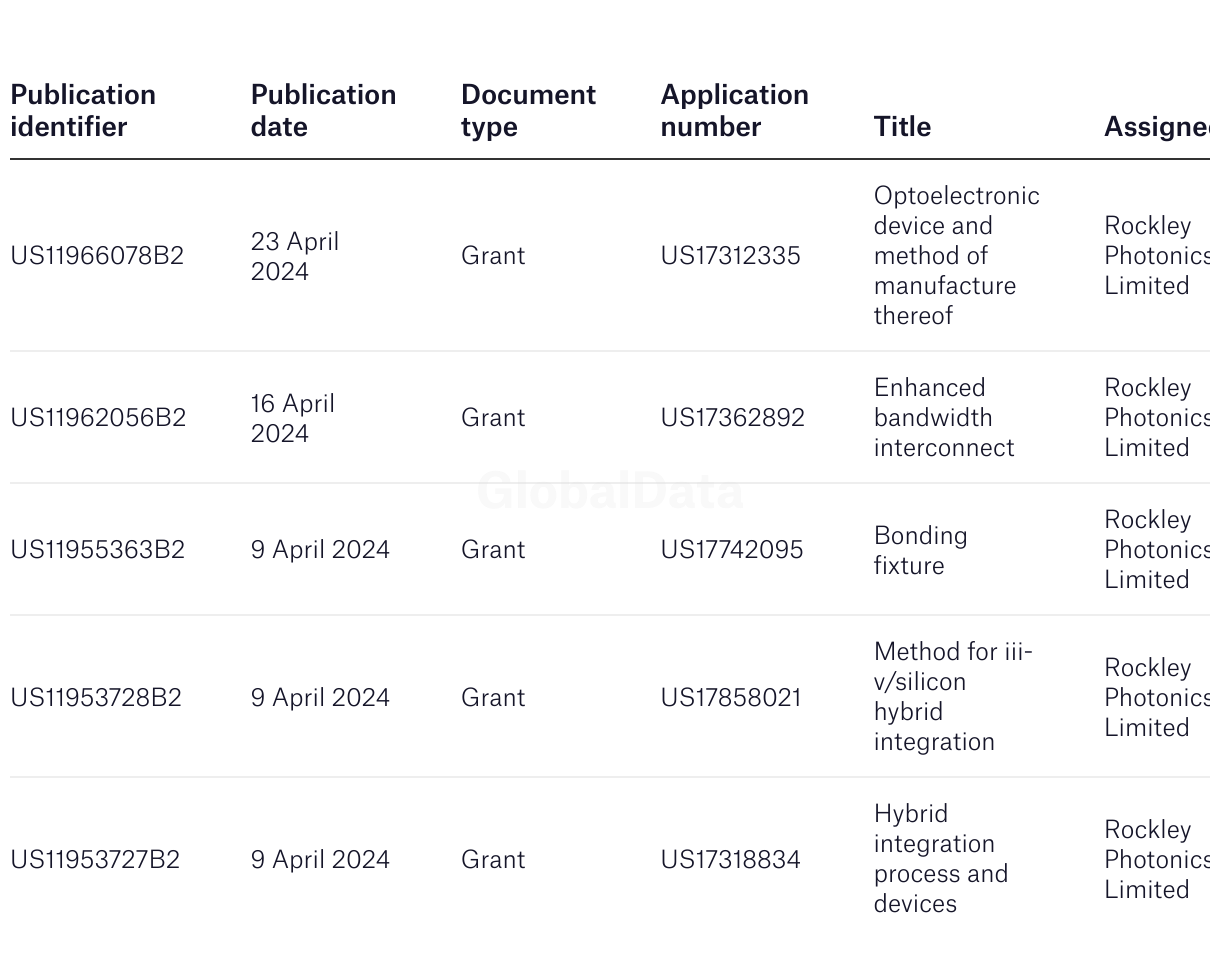The height and width of the screenshot is (980, 1220).
Task: Click the Publication identifier column header
Action: click(x=83, y=111)
